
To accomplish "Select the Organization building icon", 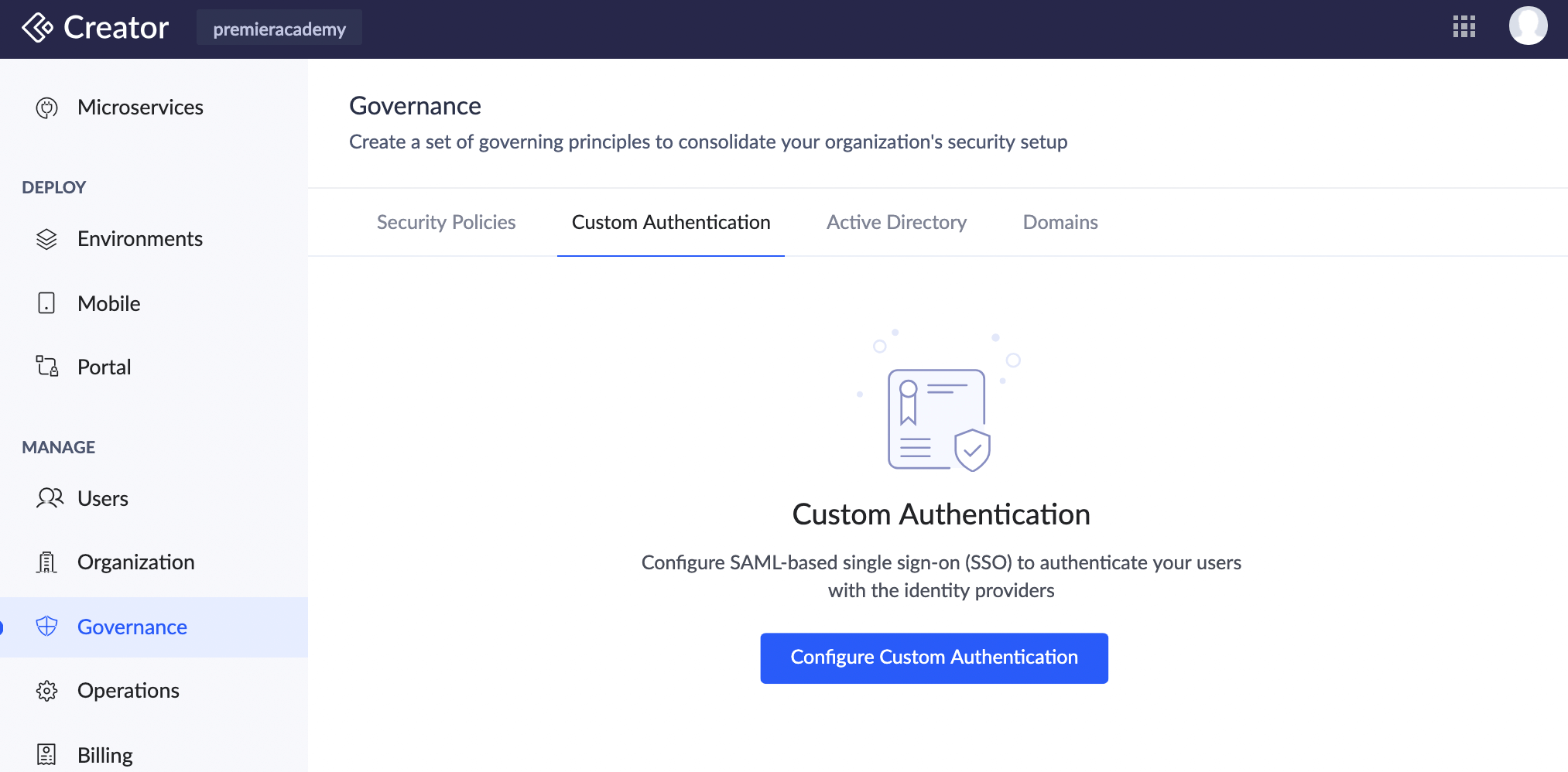I will point(47,562).
